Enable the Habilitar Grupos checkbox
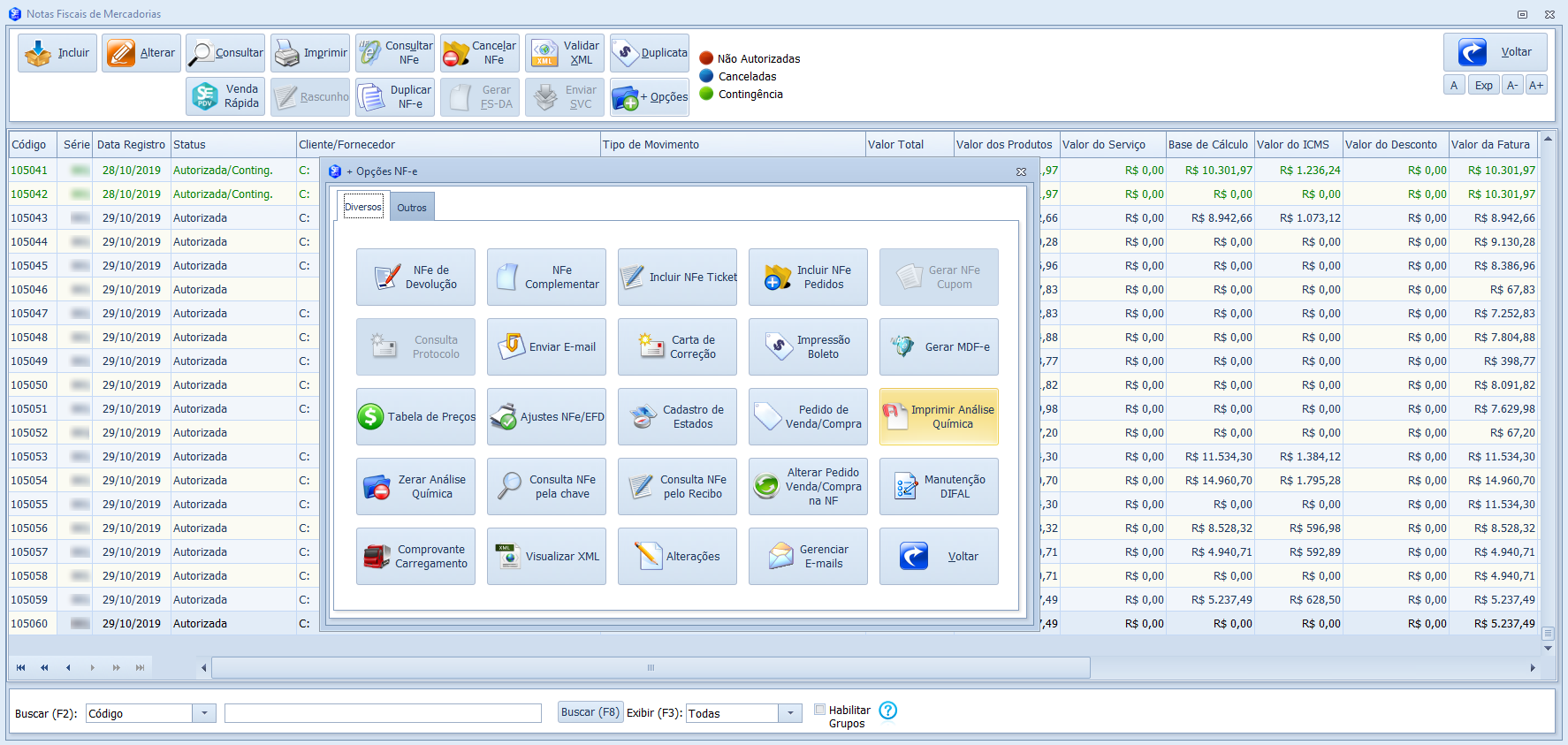 819,710
